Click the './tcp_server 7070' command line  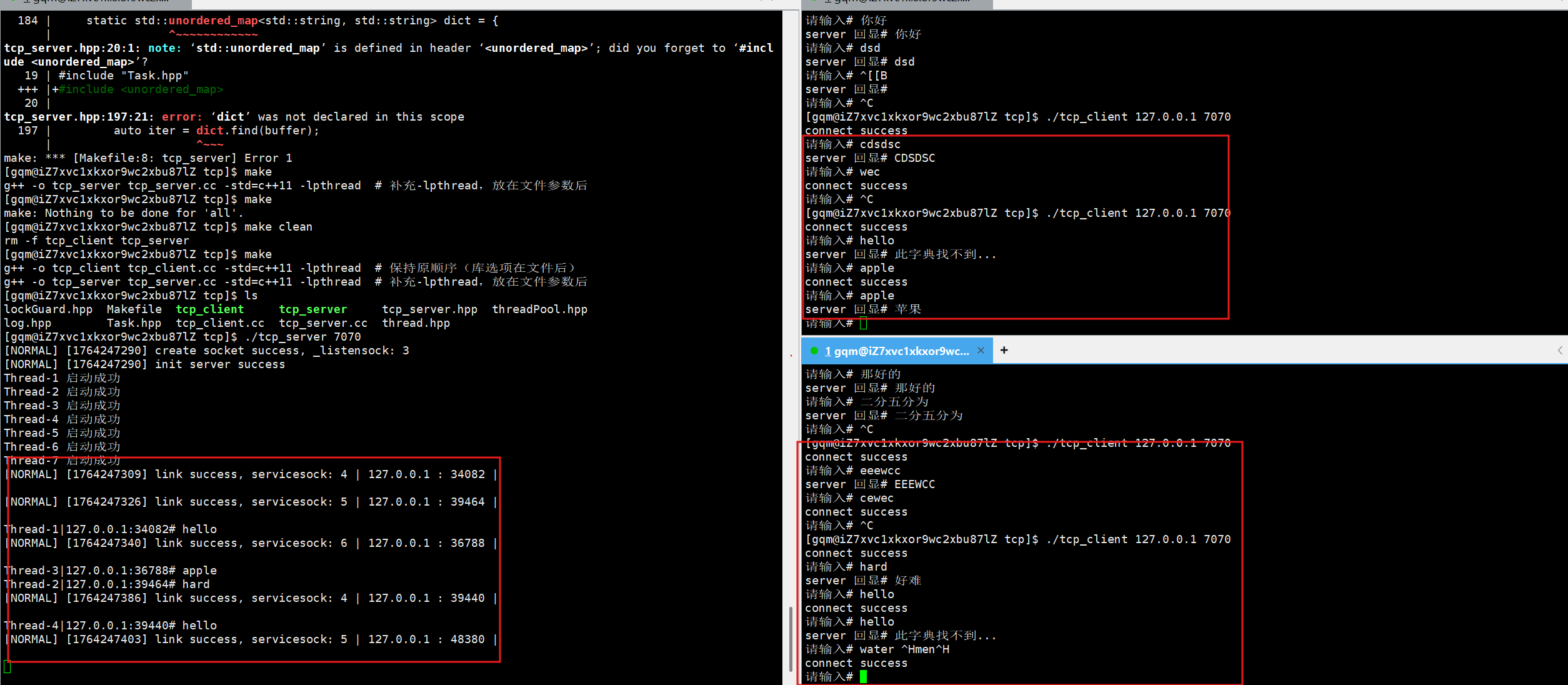point(302,337)
